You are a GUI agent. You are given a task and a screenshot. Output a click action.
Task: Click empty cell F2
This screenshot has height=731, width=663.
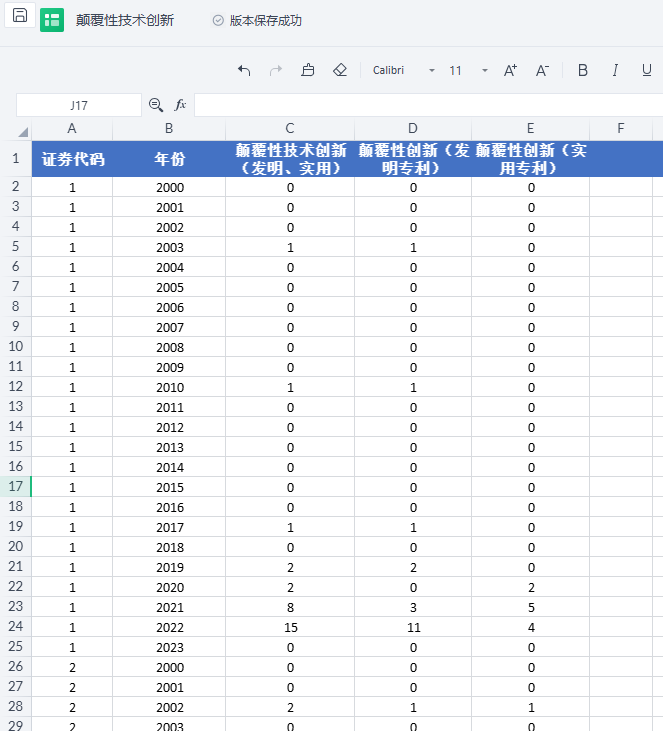coord(621,187)
